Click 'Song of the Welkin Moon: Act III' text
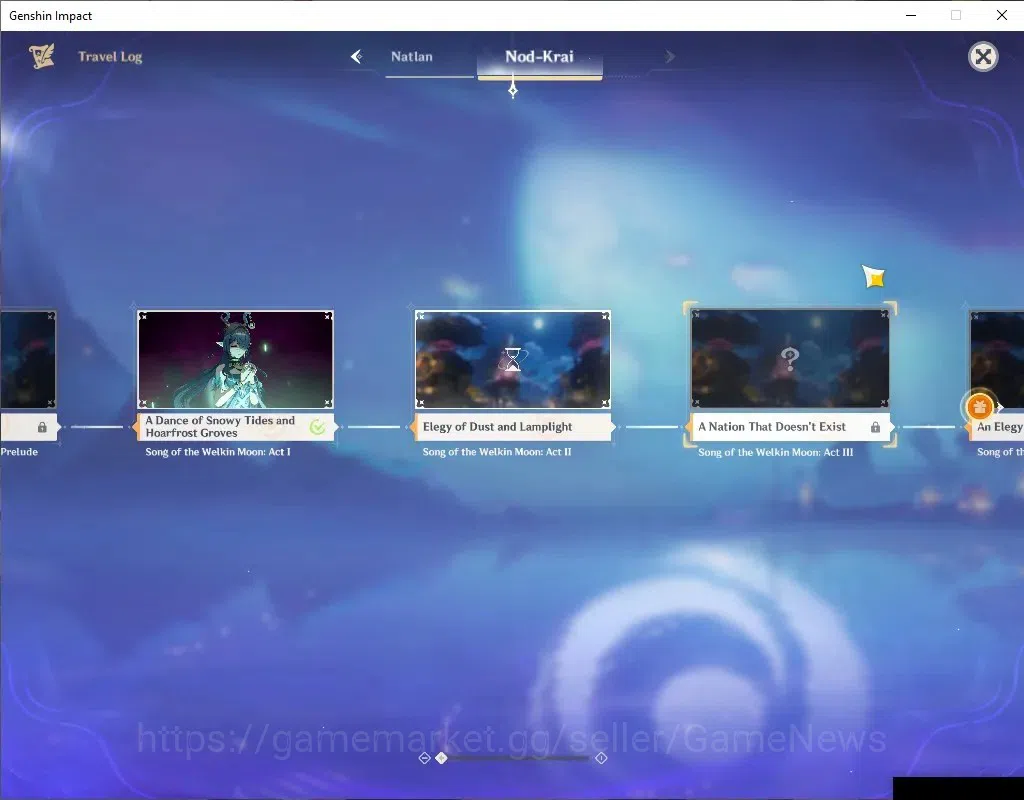 coord(776,453)
